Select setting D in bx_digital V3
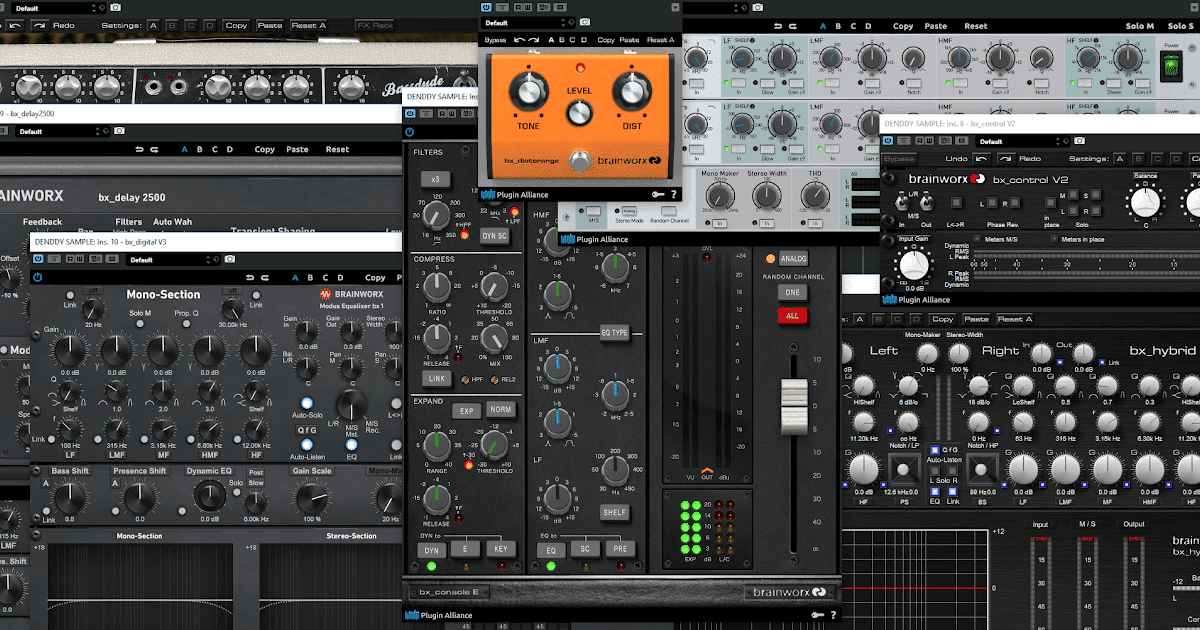 340,278
